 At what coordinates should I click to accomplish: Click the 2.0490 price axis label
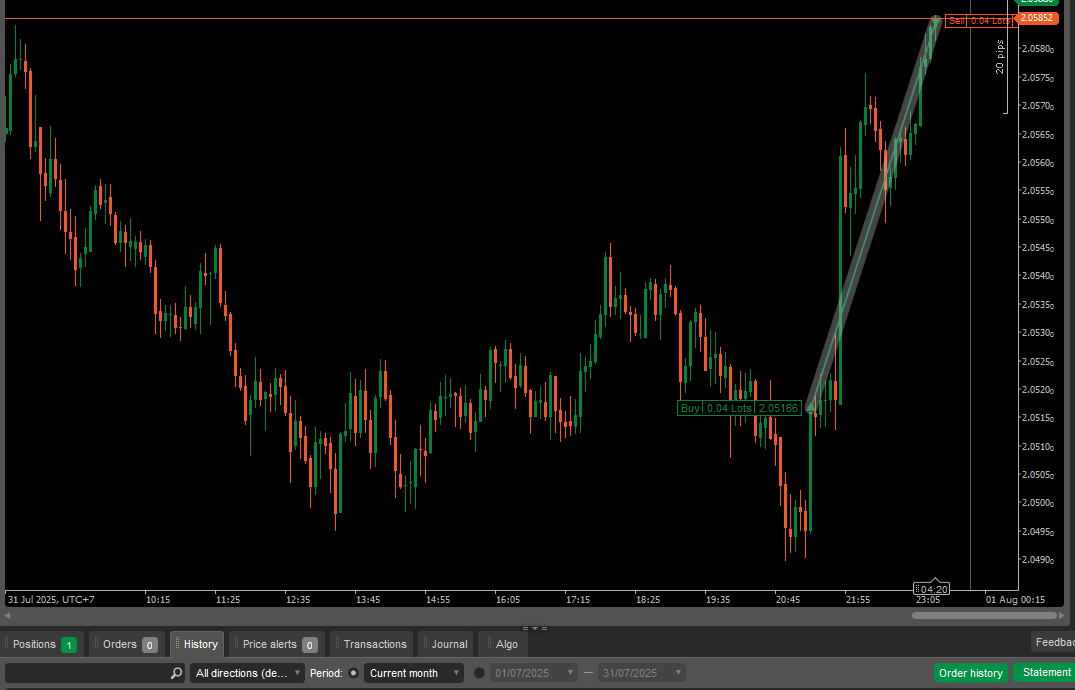[x=1037, y=560]
